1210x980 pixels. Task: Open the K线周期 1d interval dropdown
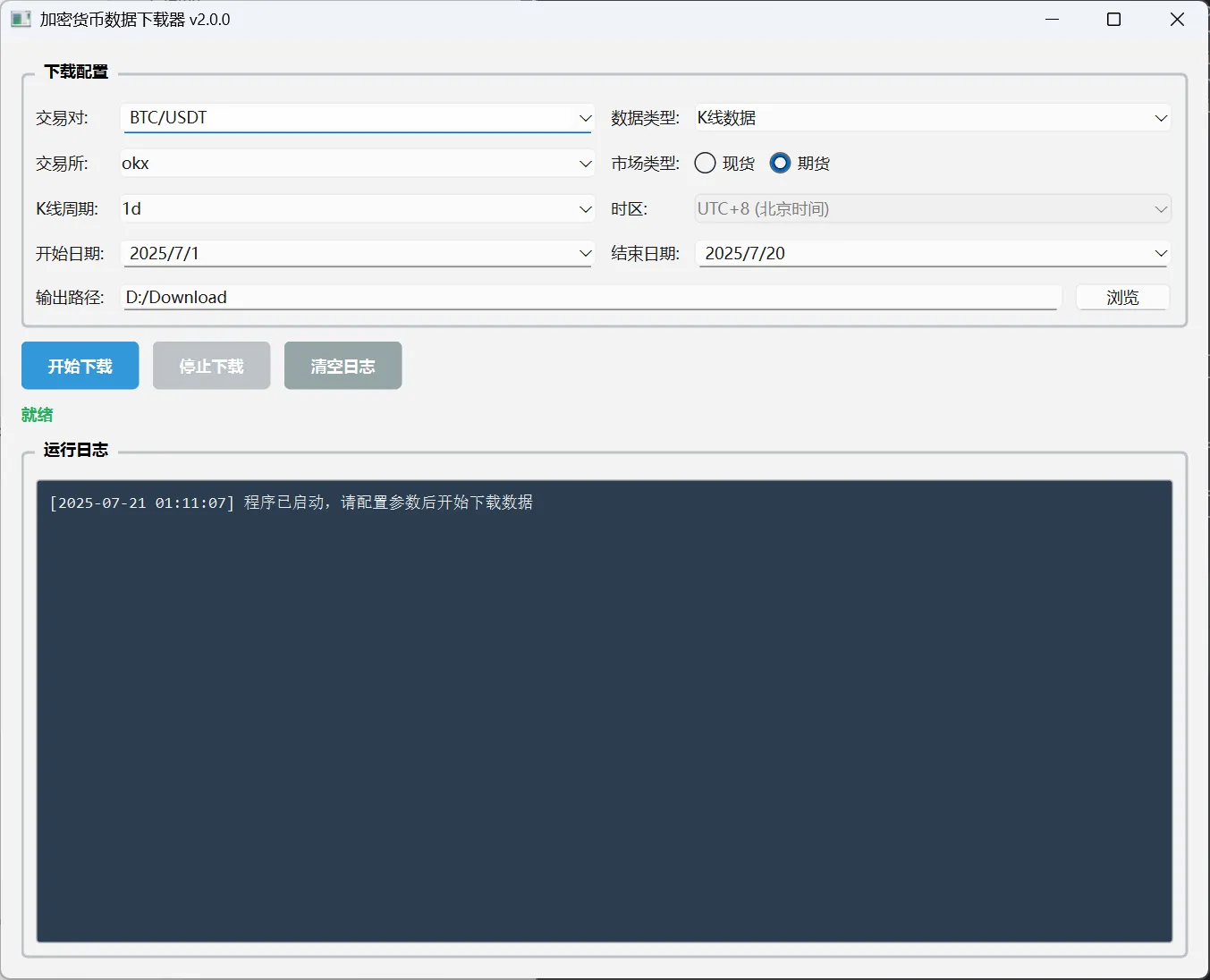pyautogui.click(x=585, y=209)
